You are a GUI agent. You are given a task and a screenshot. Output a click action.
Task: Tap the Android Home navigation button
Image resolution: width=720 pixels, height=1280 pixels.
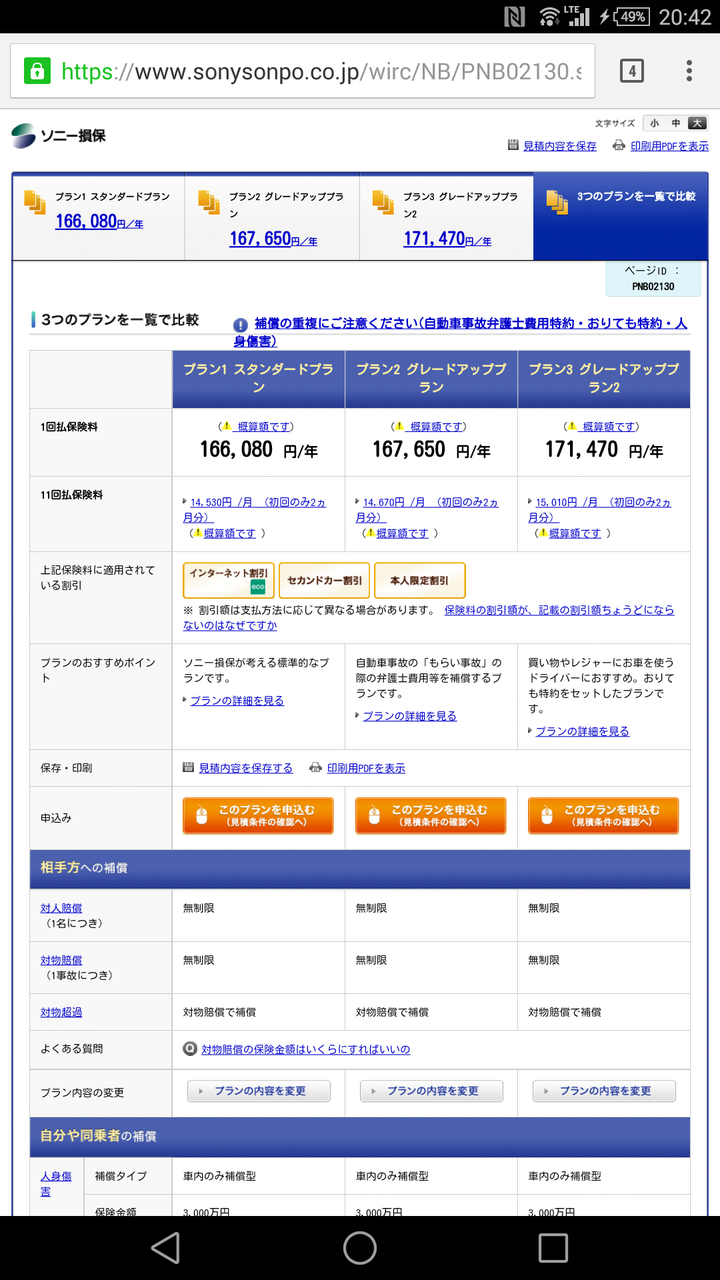click(x=360, y=1247)
